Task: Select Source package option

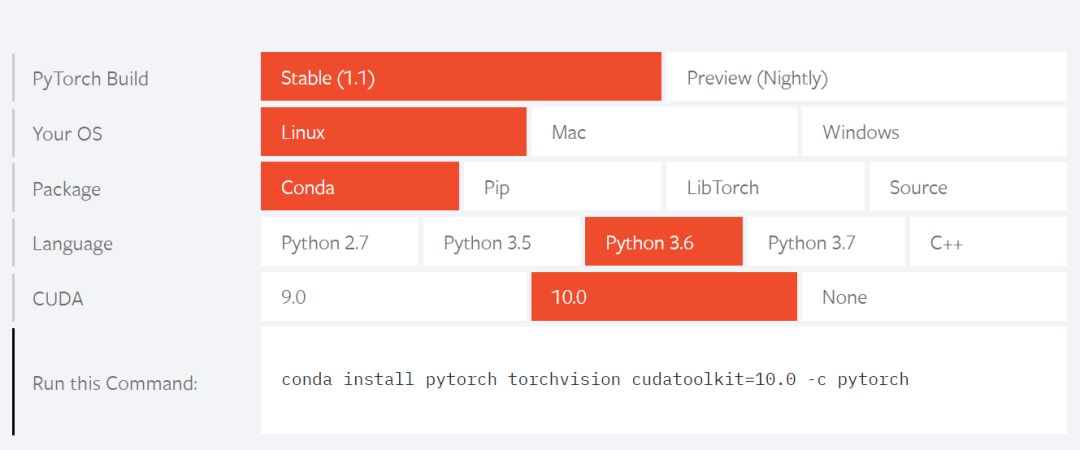Action: 968,186
